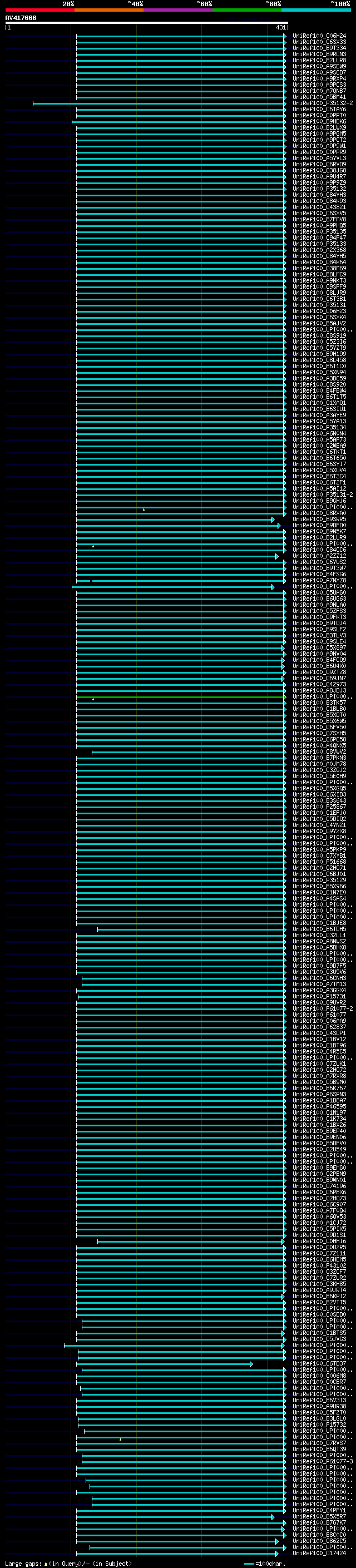Click the green ~80% identity color segment
The image size is (356, 1568).
coord(247,10)
